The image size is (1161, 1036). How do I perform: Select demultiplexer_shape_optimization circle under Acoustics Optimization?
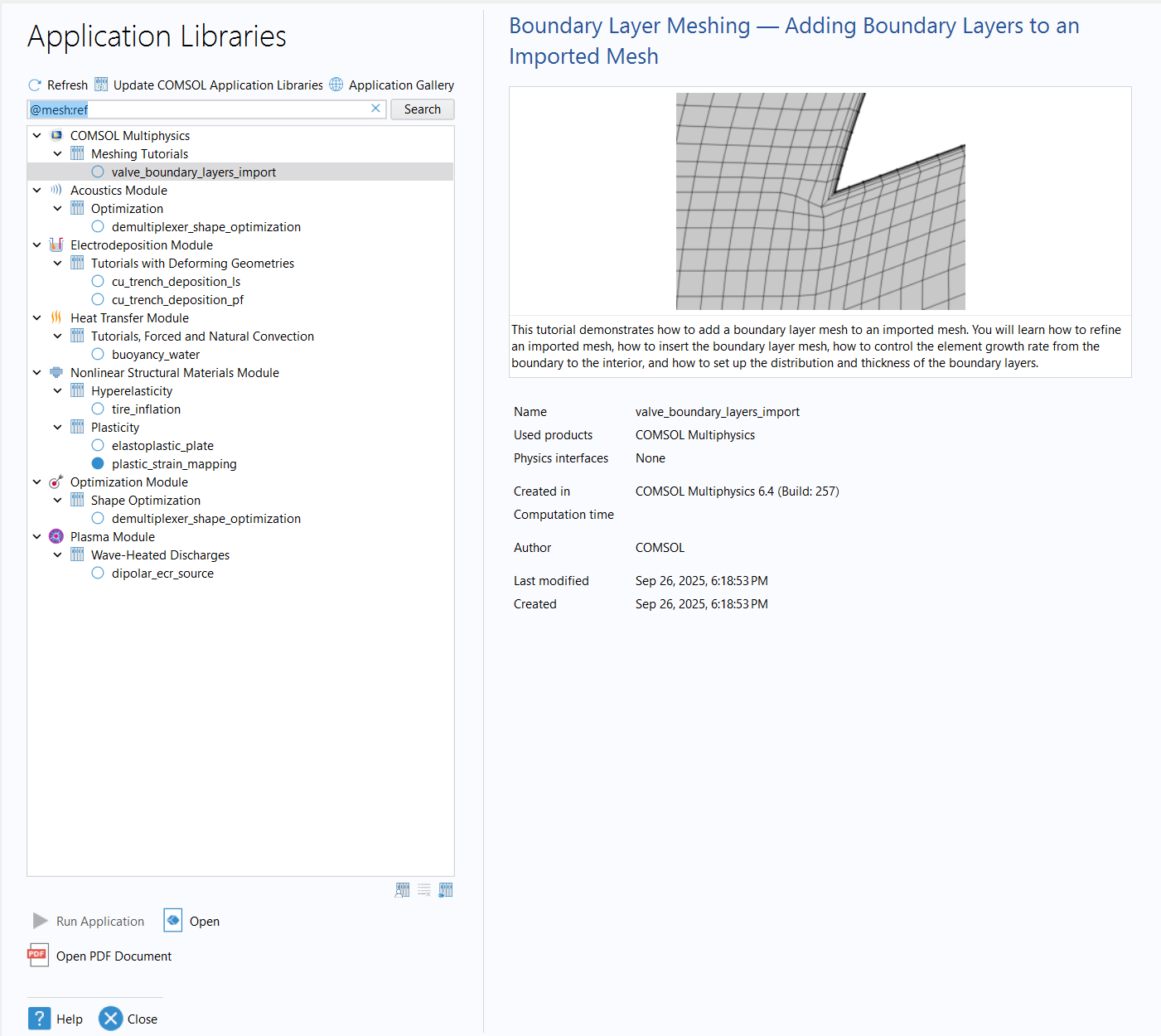98,226
